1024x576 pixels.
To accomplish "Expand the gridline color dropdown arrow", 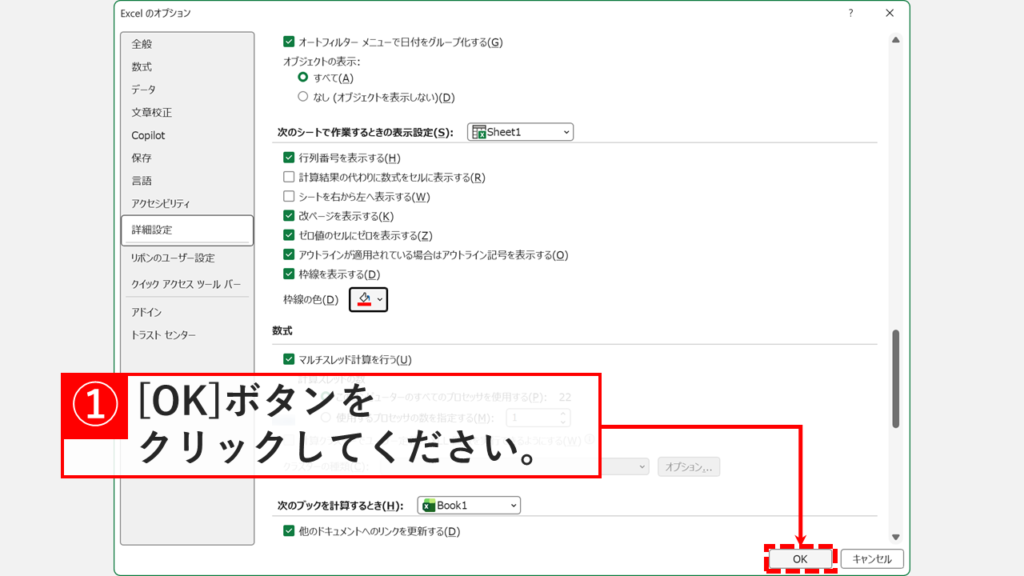I will coord(381,298).
